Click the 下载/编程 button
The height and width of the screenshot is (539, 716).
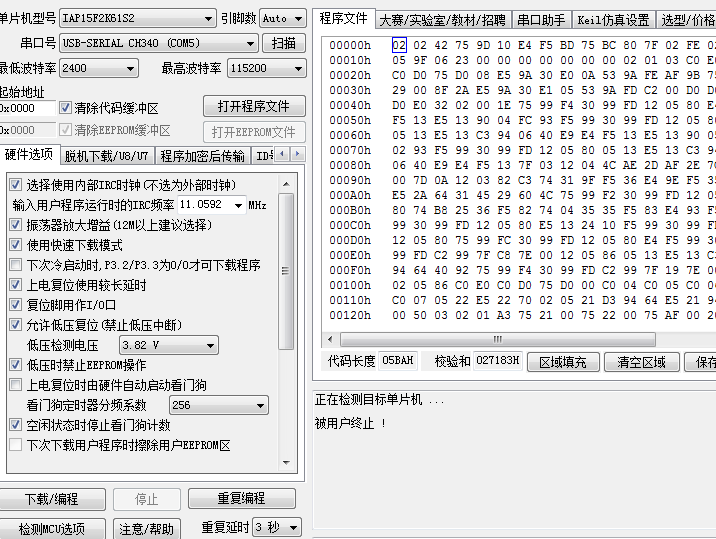52,499
